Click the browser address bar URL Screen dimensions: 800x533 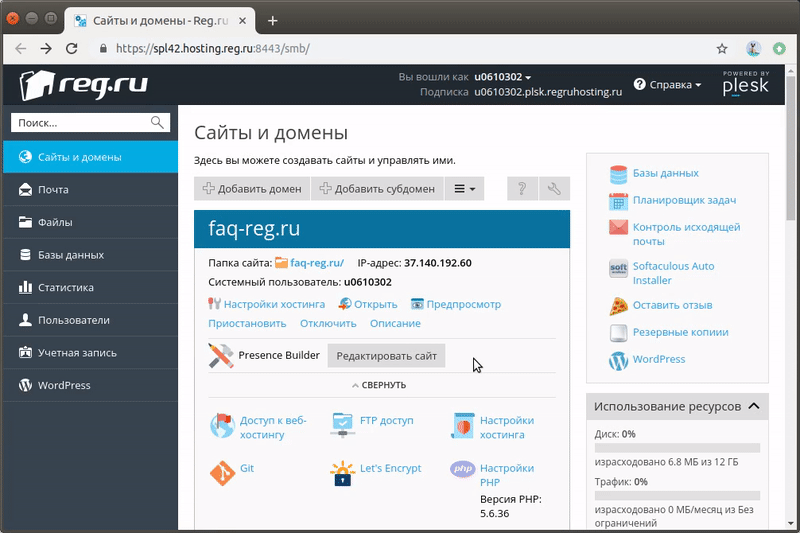[213, 48]
